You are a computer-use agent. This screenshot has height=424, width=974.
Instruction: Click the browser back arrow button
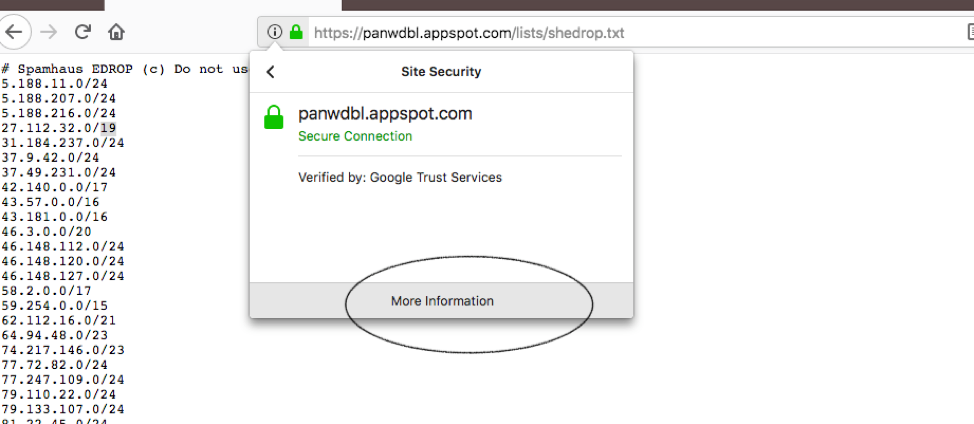(13, 32)
